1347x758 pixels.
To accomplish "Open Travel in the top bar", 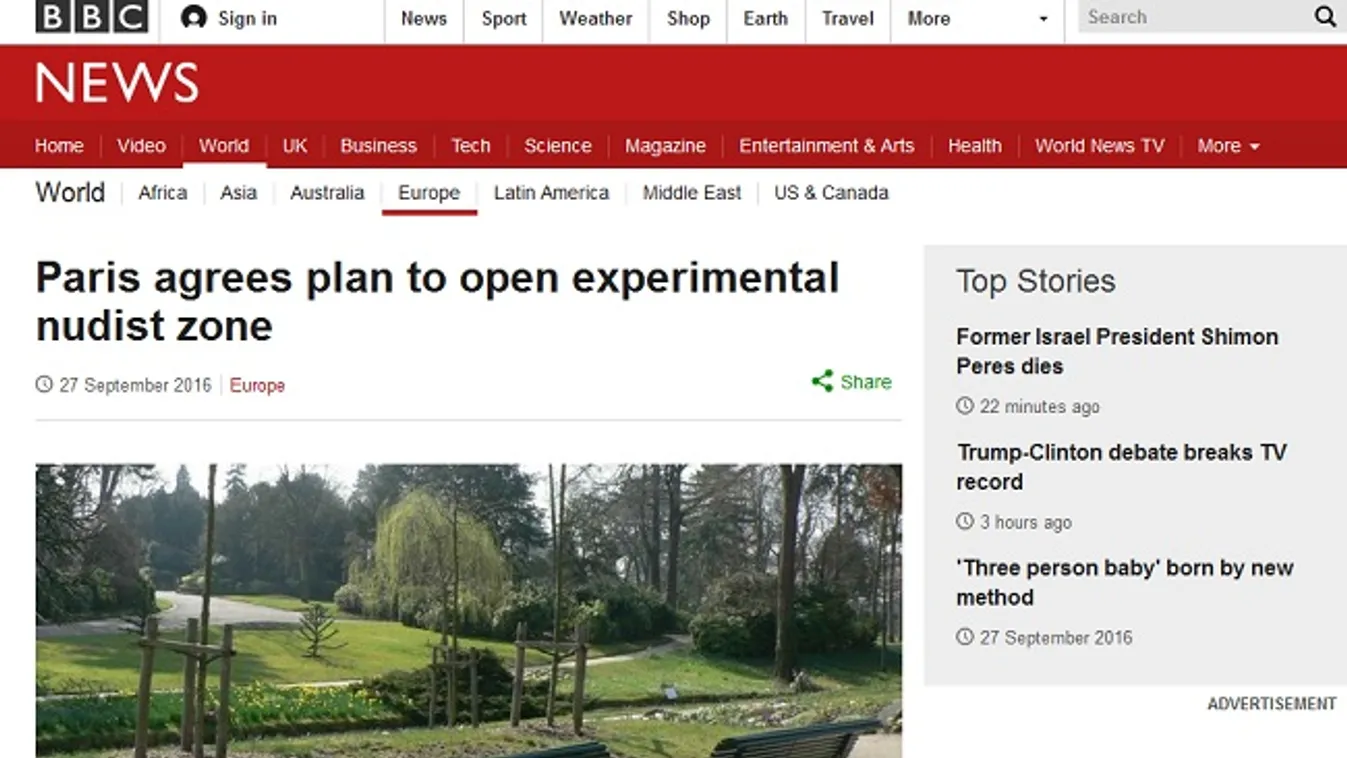I will coord(848,18).
